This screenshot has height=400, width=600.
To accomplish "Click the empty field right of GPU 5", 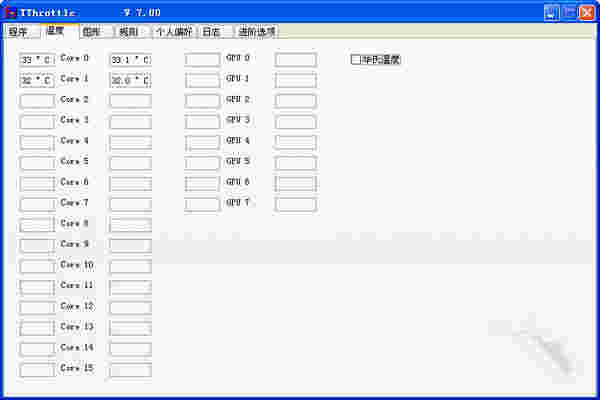I will pyautogui.click(x=296, y=163).
